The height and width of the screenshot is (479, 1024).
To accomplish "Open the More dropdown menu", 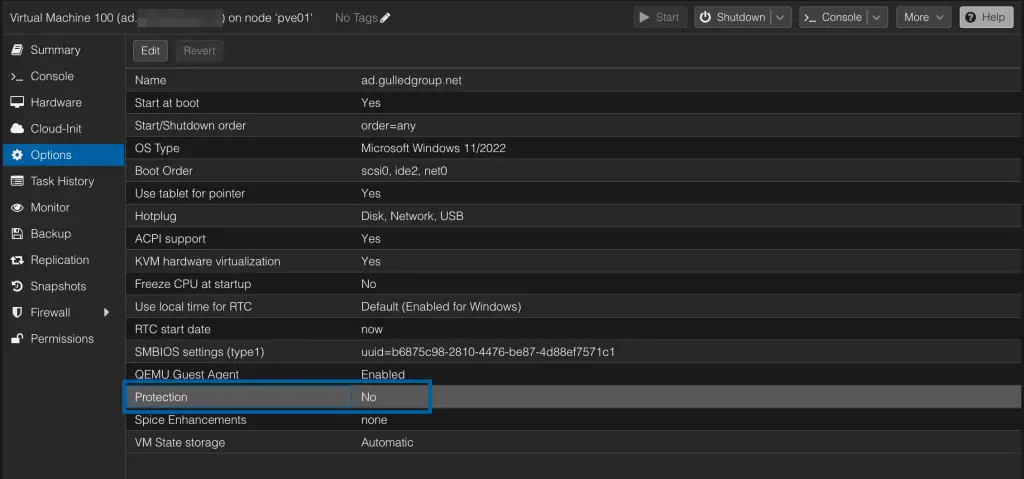I will tap(923, 18).
